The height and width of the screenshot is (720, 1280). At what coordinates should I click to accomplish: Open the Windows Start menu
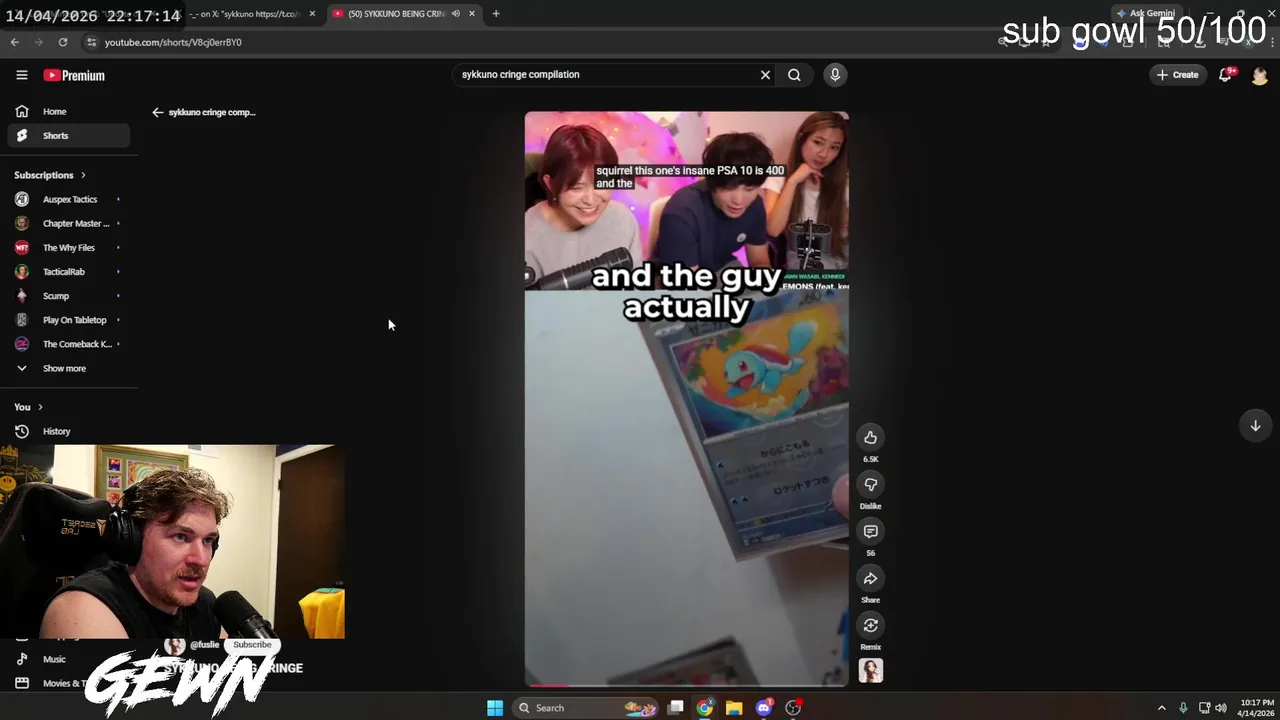click(x=495, y=708)
